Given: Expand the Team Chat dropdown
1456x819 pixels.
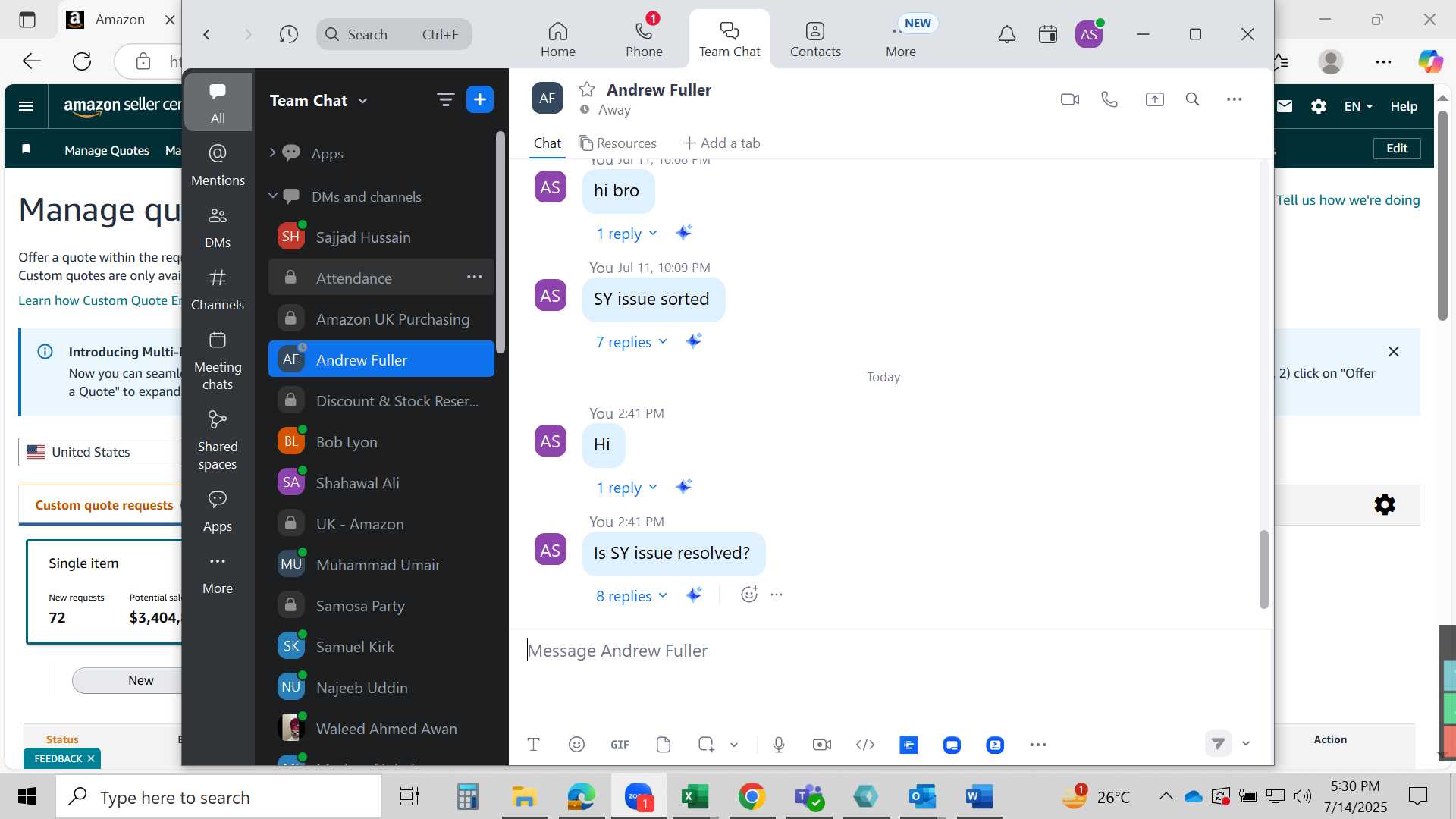Looking at the screenshot, I should 362,101.
